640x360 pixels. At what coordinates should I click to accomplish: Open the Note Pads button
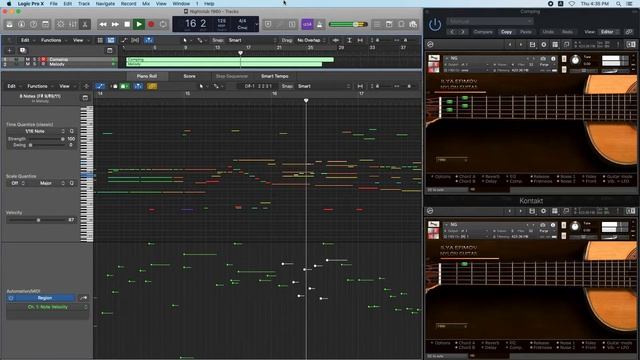(389, 24)
